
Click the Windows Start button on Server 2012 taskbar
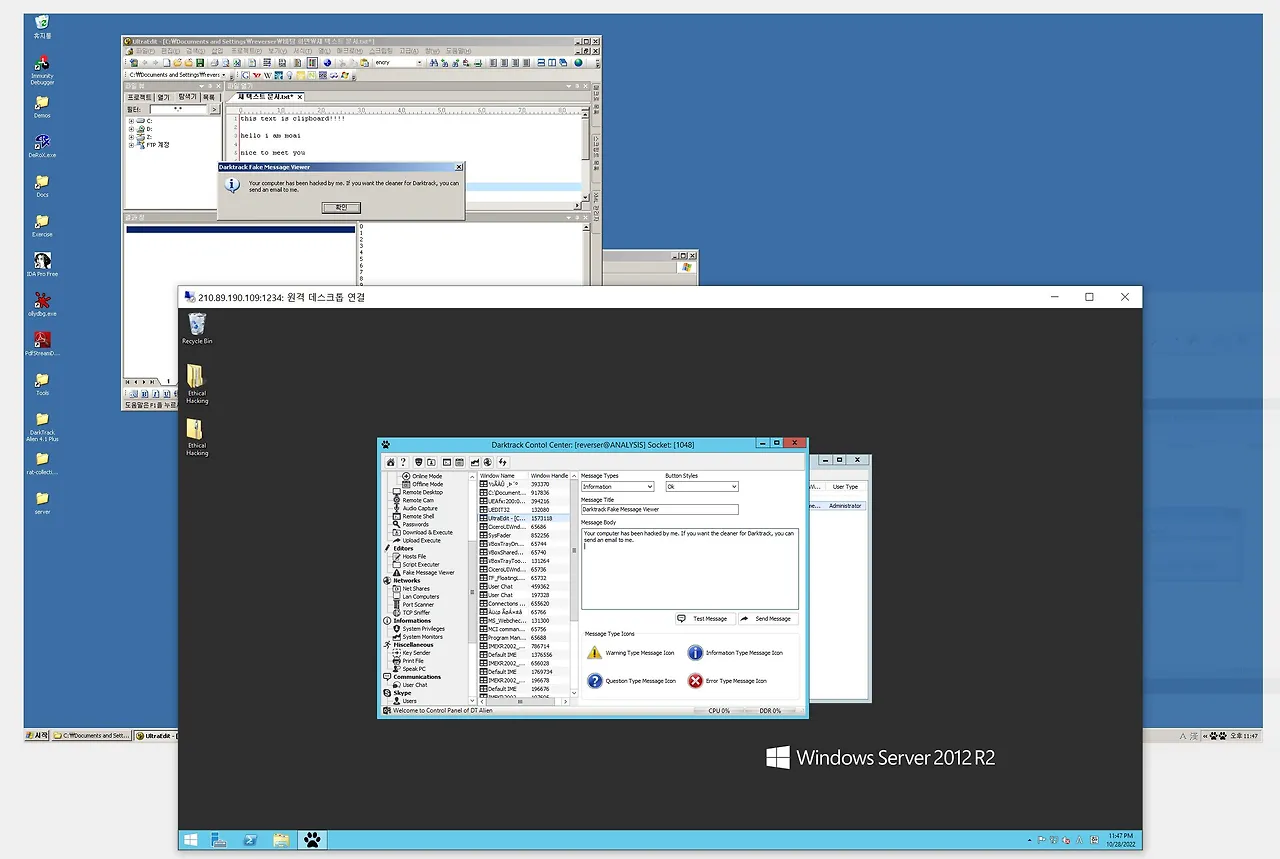point(190,840)
